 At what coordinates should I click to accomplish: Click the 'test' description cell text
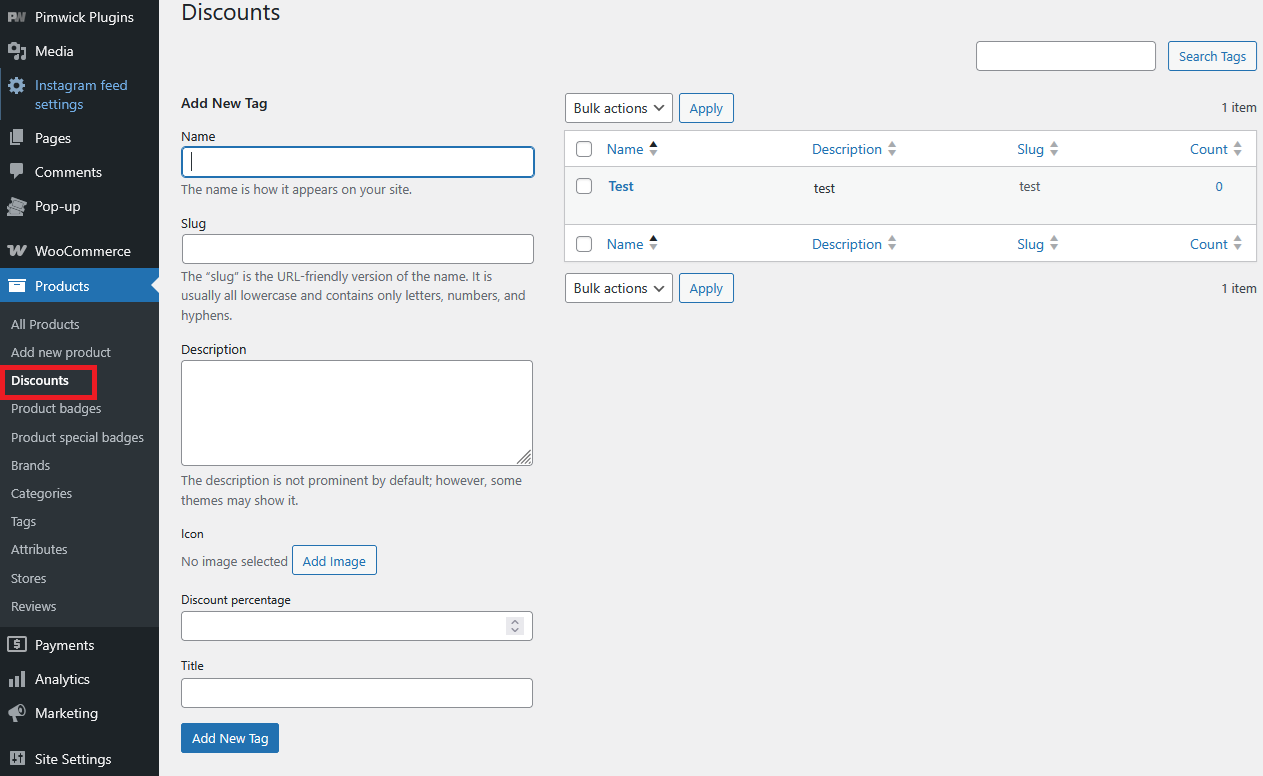pyautogui.click(x=824, y=188)
